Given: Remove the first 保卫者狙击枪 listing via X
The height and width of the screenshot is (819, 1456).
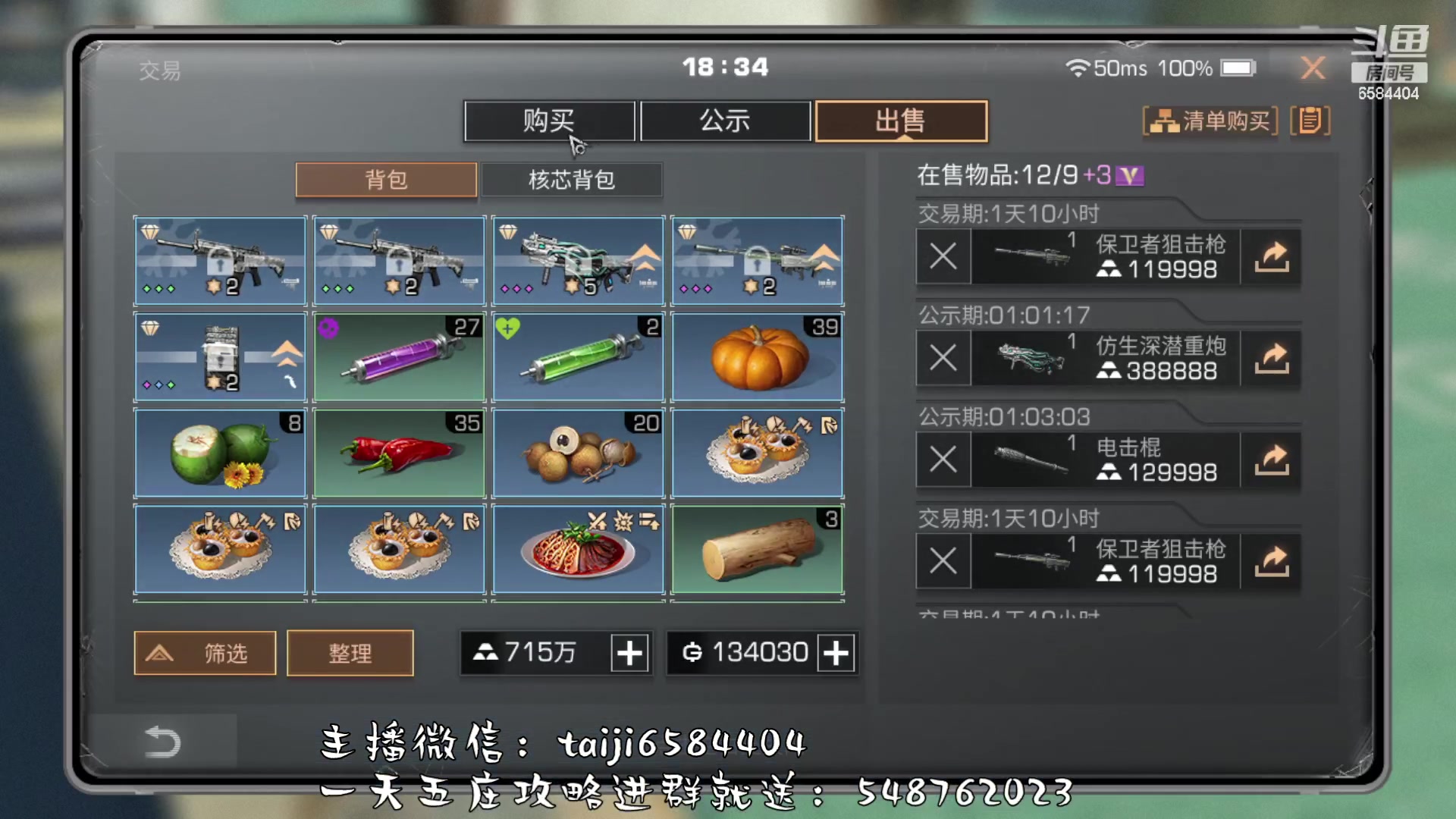Looking at the screenshot, I should [943, 256].
